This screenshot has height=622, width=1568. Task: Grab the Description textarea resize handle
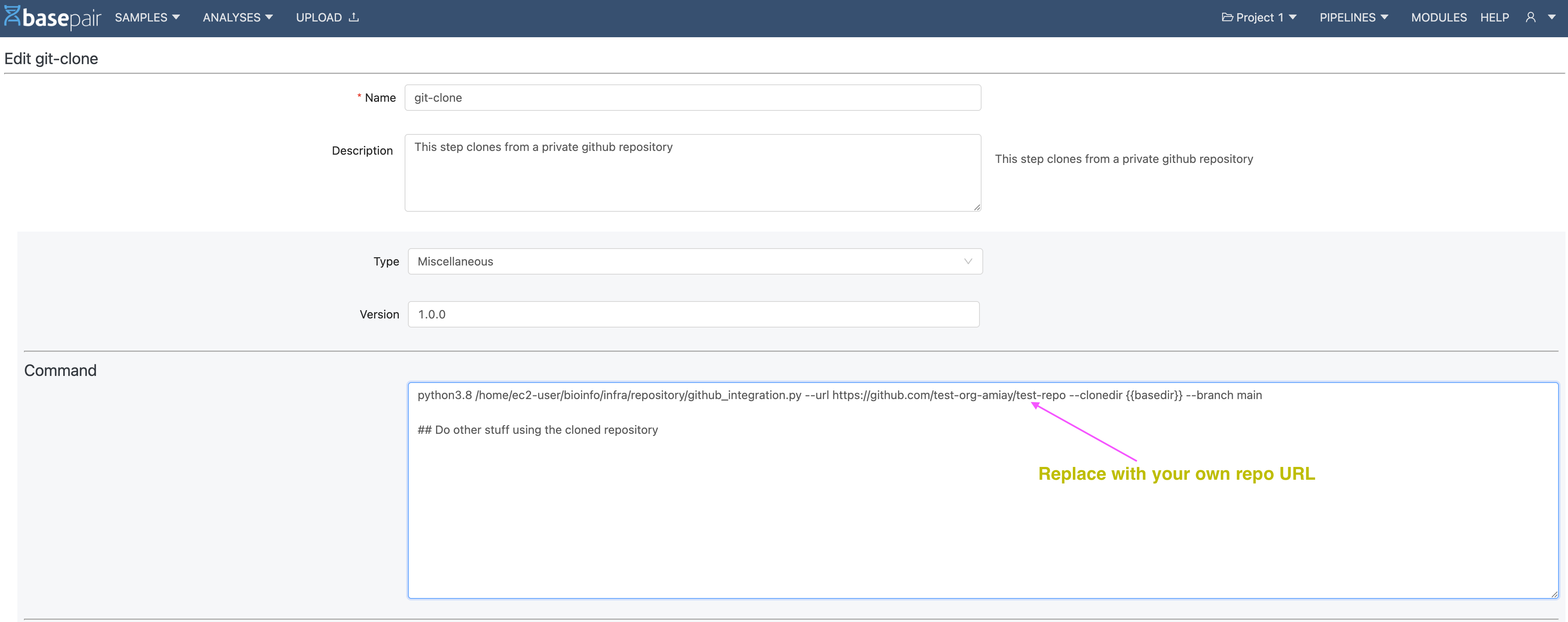(977, 208)
